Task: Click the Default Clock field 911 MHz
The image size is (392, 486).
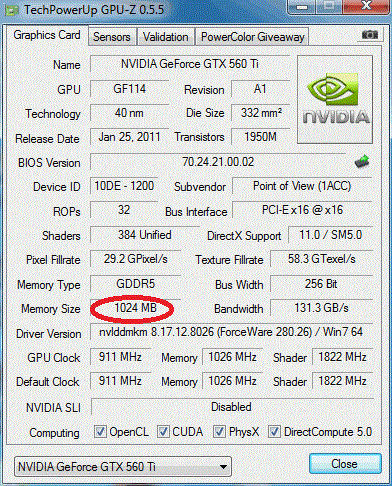Action: (120, 381)
